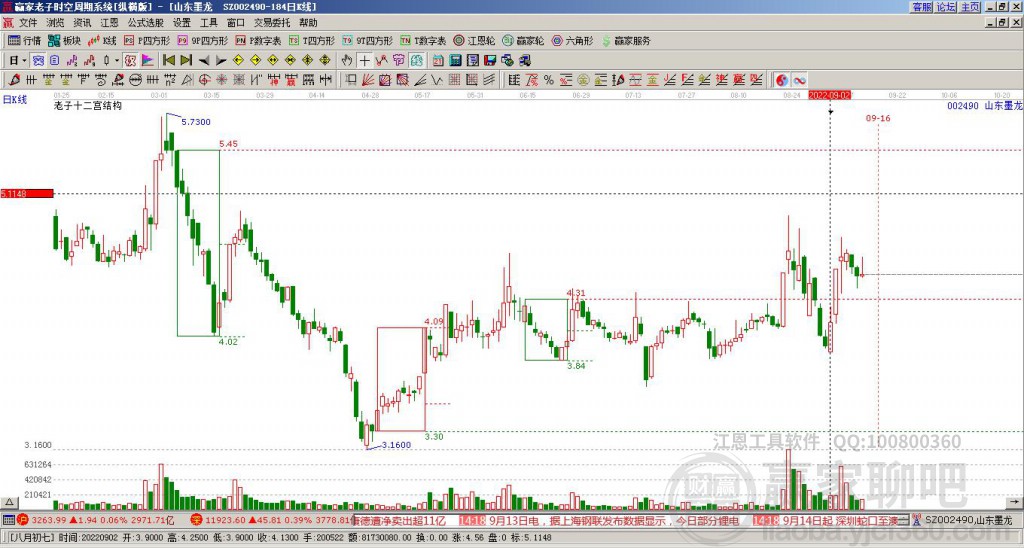
Task: Jump to the last bar icon
Action: [186, 61]
